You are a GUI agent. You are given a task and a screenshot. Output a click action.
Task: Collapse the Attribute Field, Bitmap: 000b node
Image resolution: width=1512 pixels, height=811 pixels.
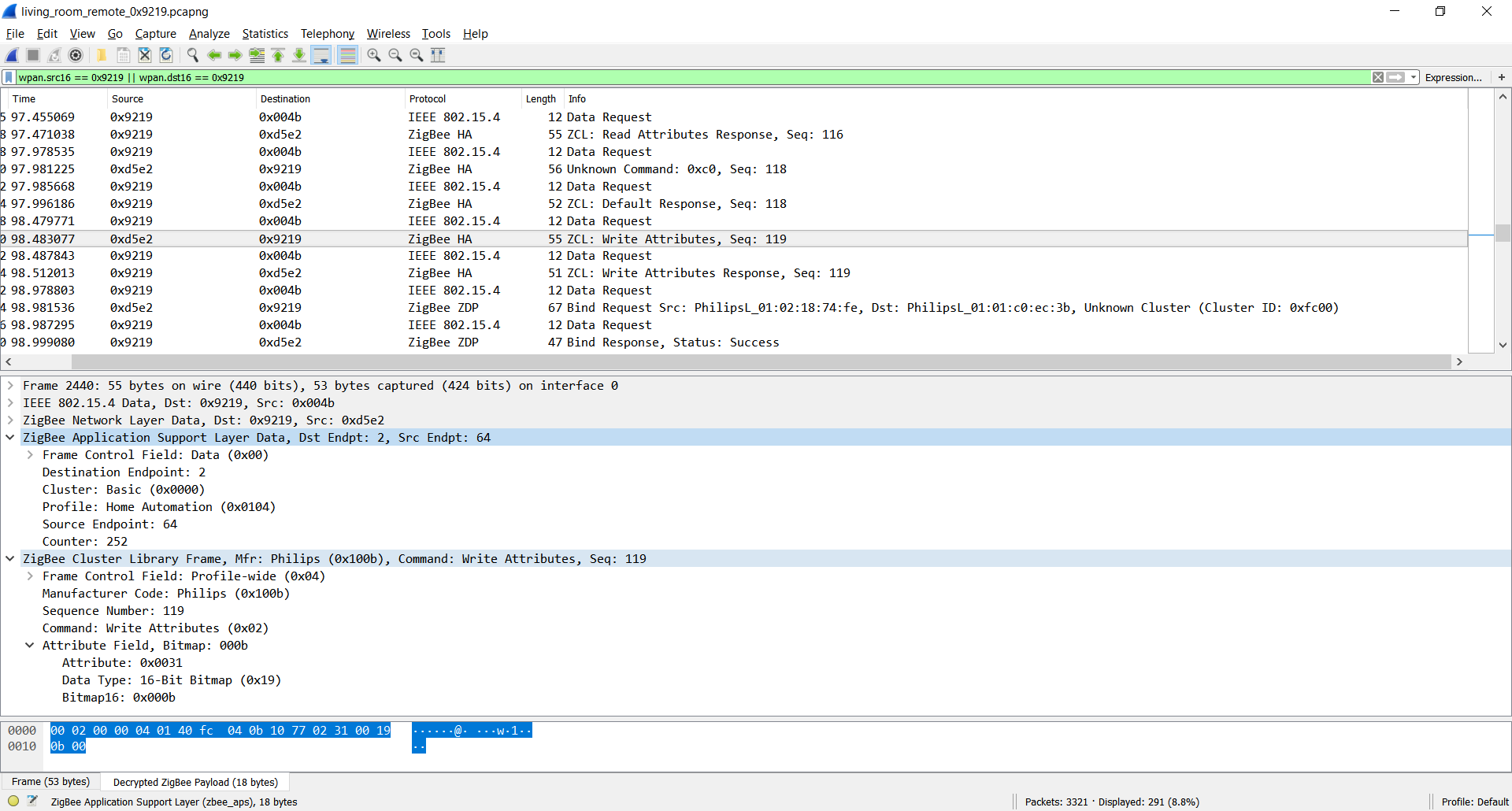pyautogui.click(x=30, y=646)
